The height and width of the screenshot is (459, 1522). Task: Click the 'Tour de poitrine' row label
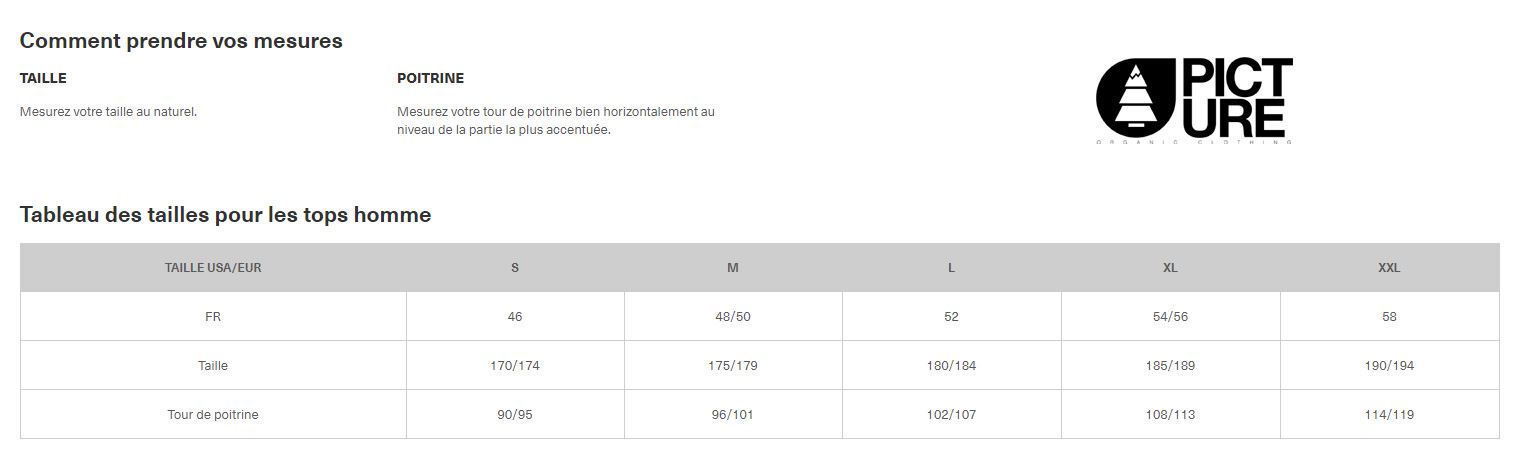coord(213,415)
